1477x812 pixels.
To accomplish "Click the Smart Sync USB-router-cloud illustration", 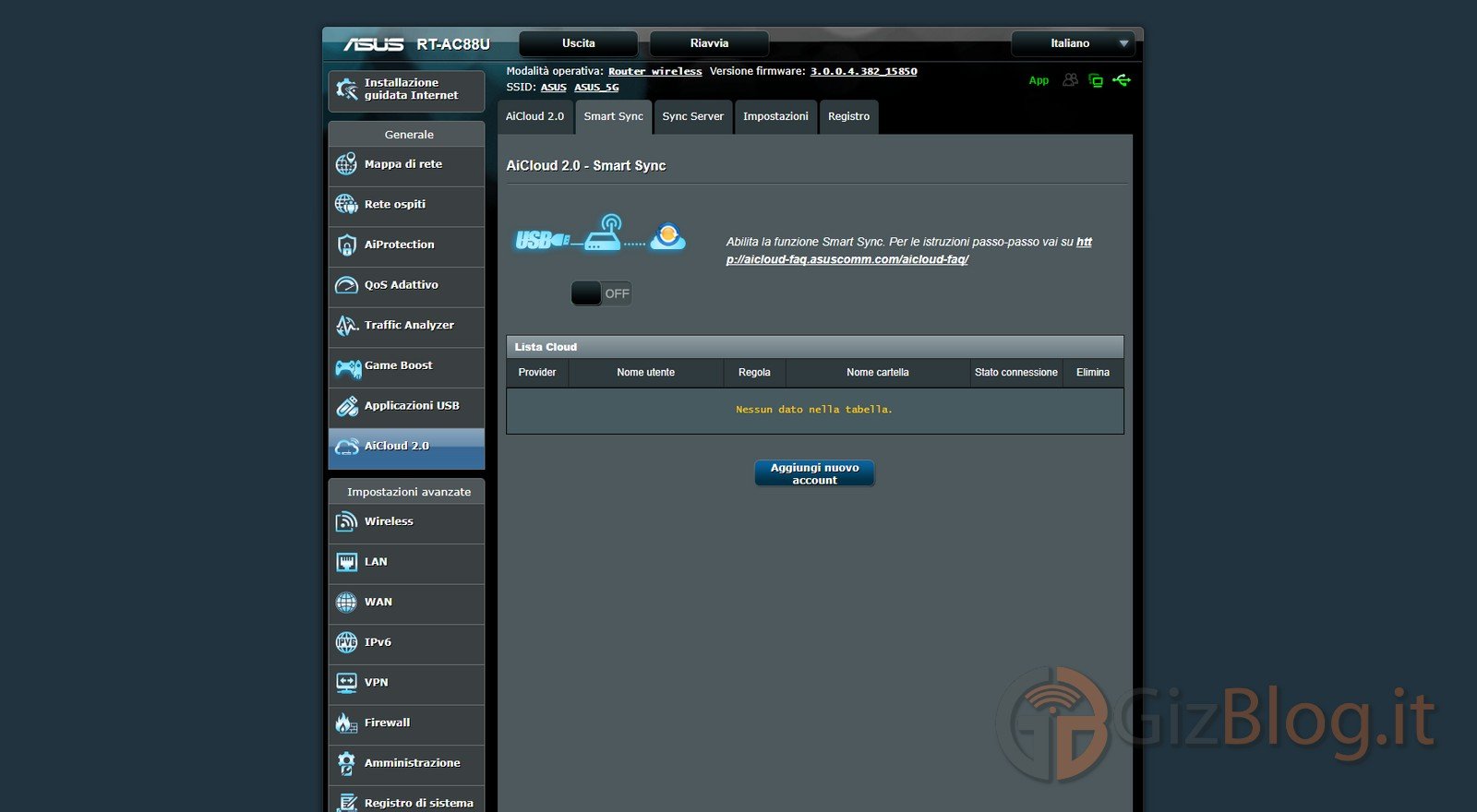I will coord(600,233).
